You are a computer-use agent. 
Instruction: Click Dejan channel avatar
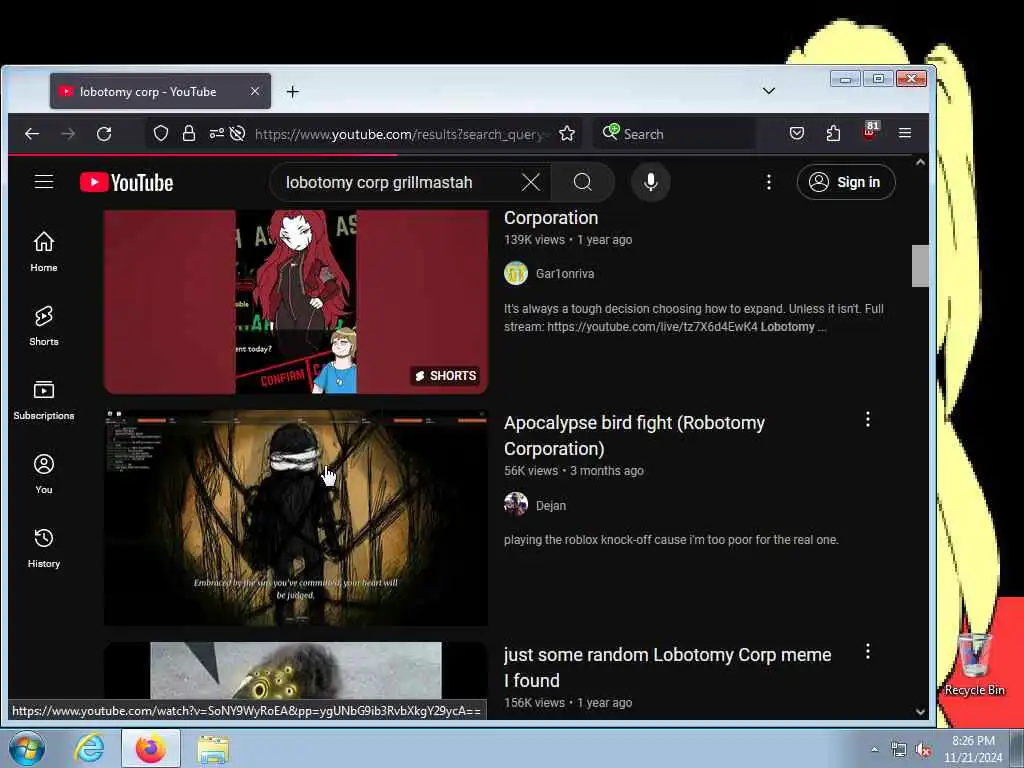pos(516,504)
